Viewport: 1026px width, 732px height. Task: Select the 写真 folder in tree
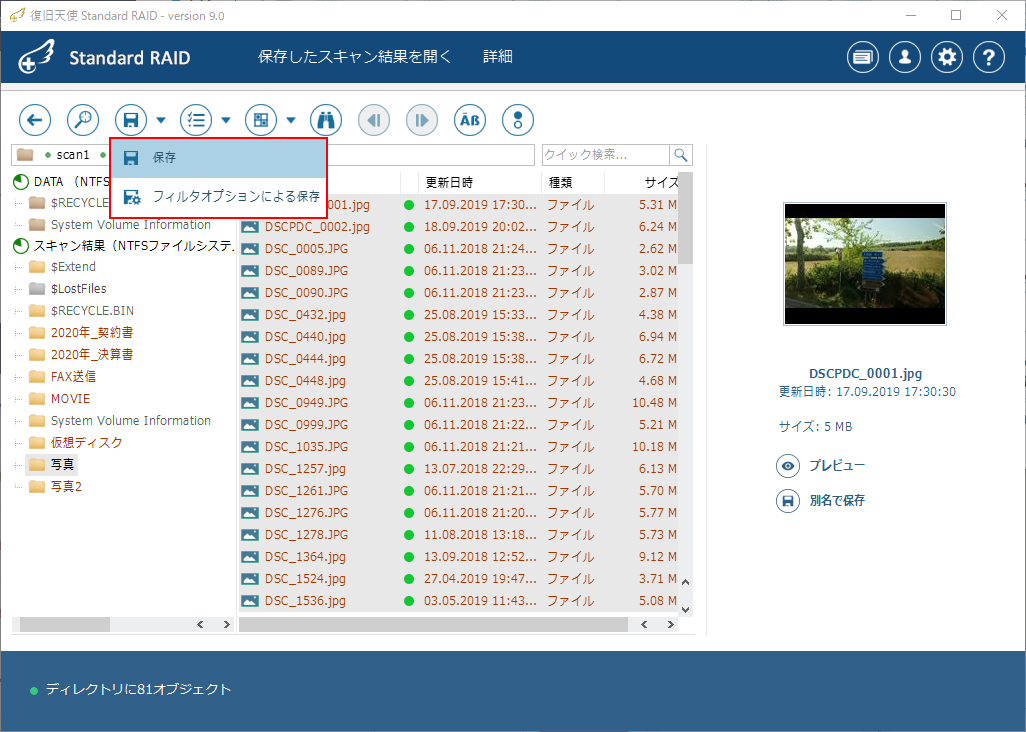click(63, 464)
